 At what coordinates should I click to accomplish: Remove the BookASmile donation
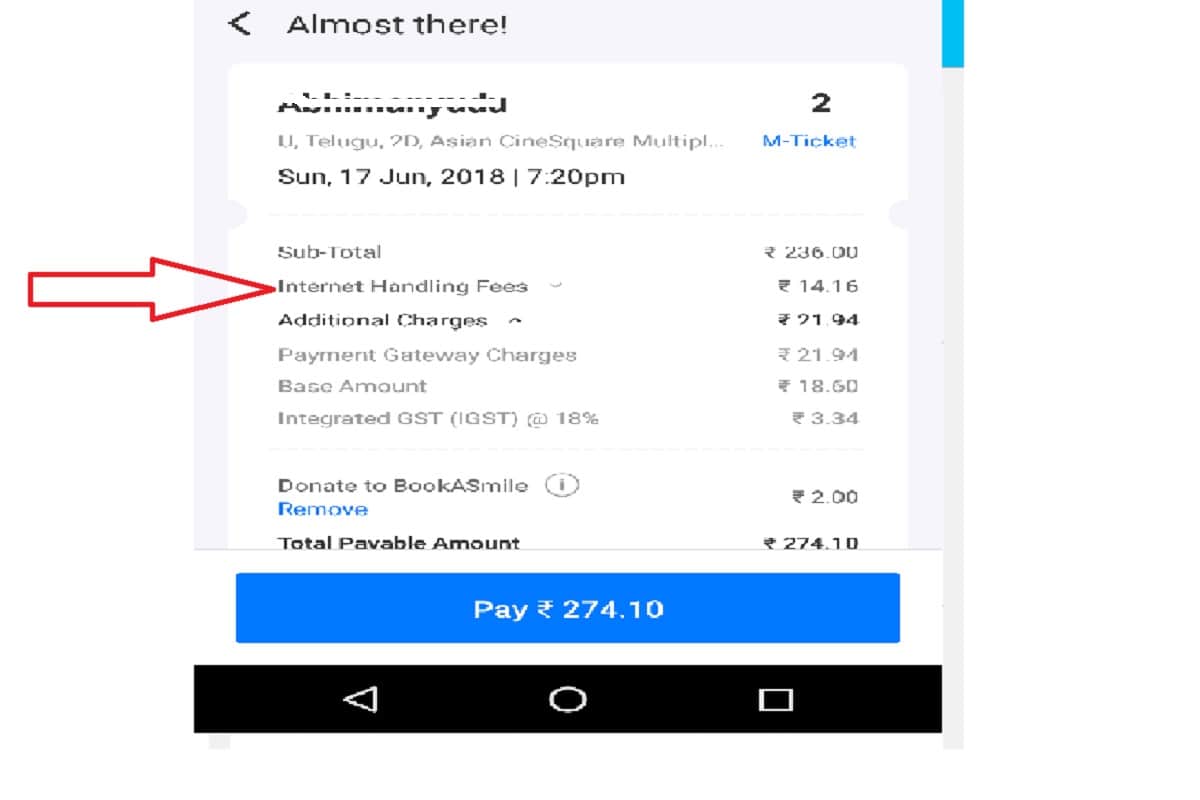coord(322,509)
